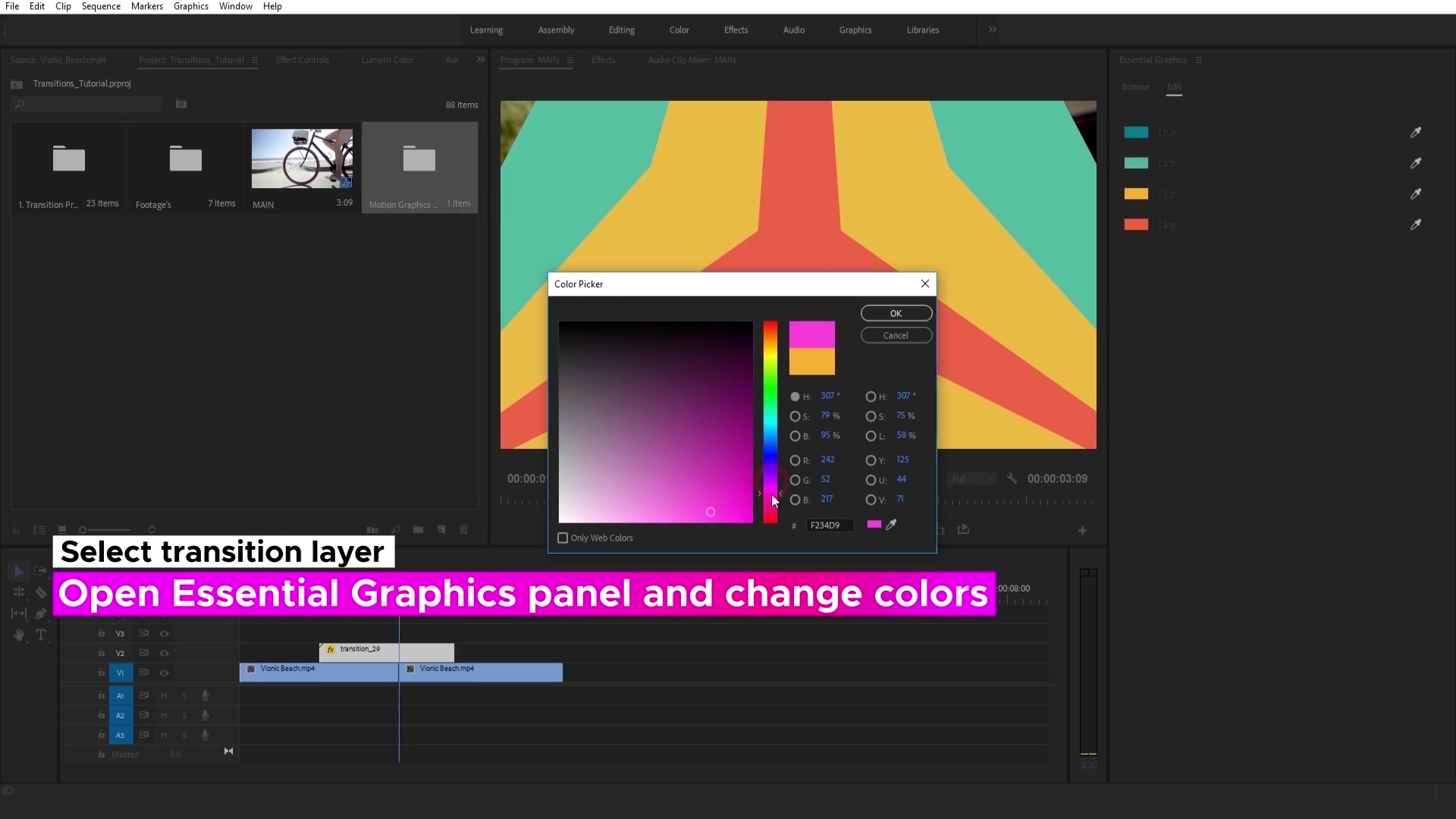Open the Program monitor wrench settings
Screen dimensions: 1456x819
(1011, 479)
